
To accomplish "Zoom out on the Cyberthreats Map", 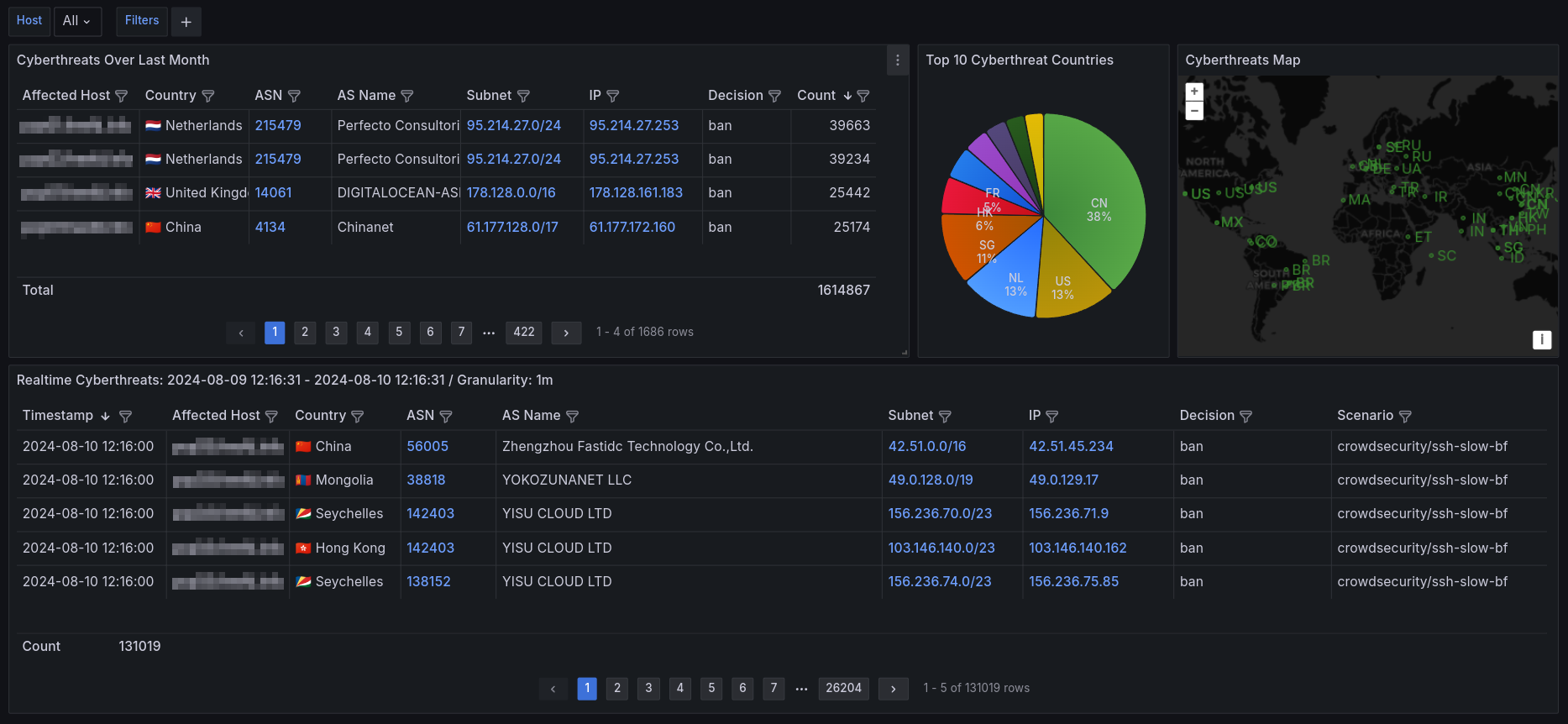I will point(1194,111).
